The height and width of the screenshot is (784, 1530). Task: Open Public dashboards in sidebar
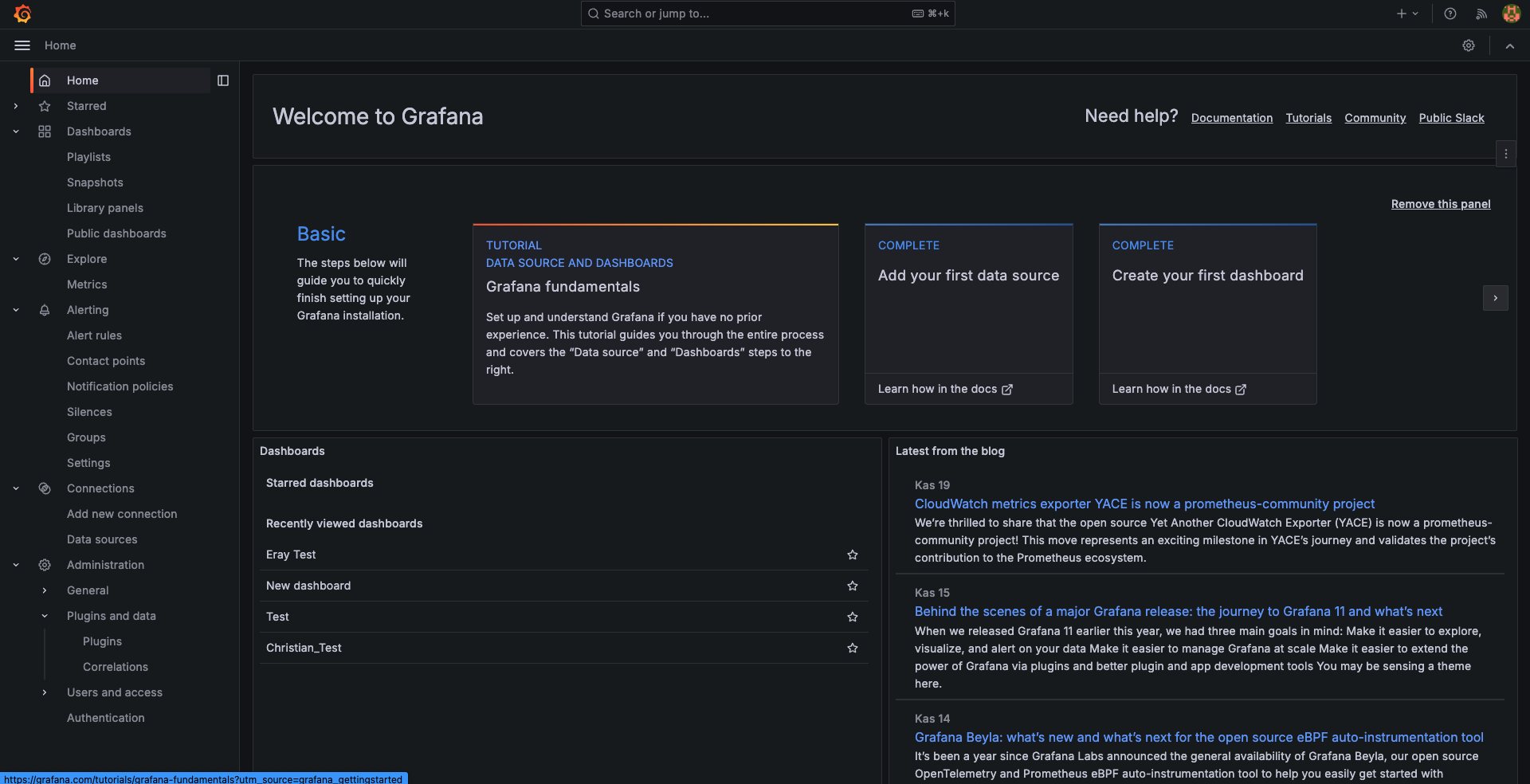[116, 233]
